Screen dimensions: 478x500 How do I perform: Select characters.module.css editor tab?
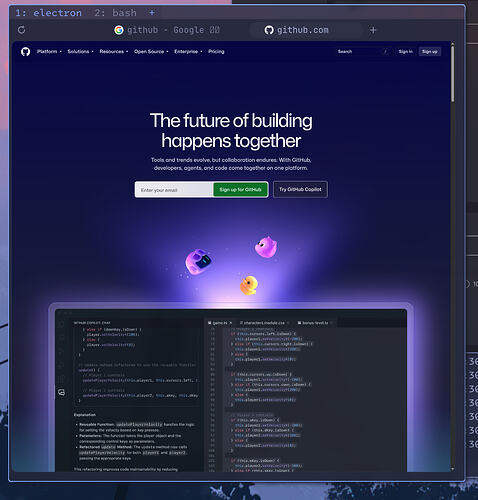coord(265,323)
